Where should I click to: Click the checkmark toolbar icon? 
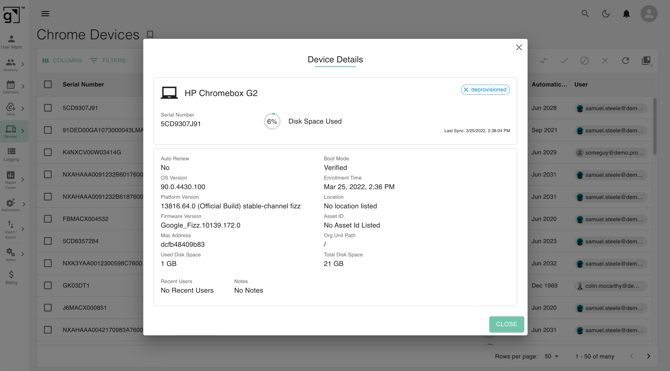tap(564, 61)
